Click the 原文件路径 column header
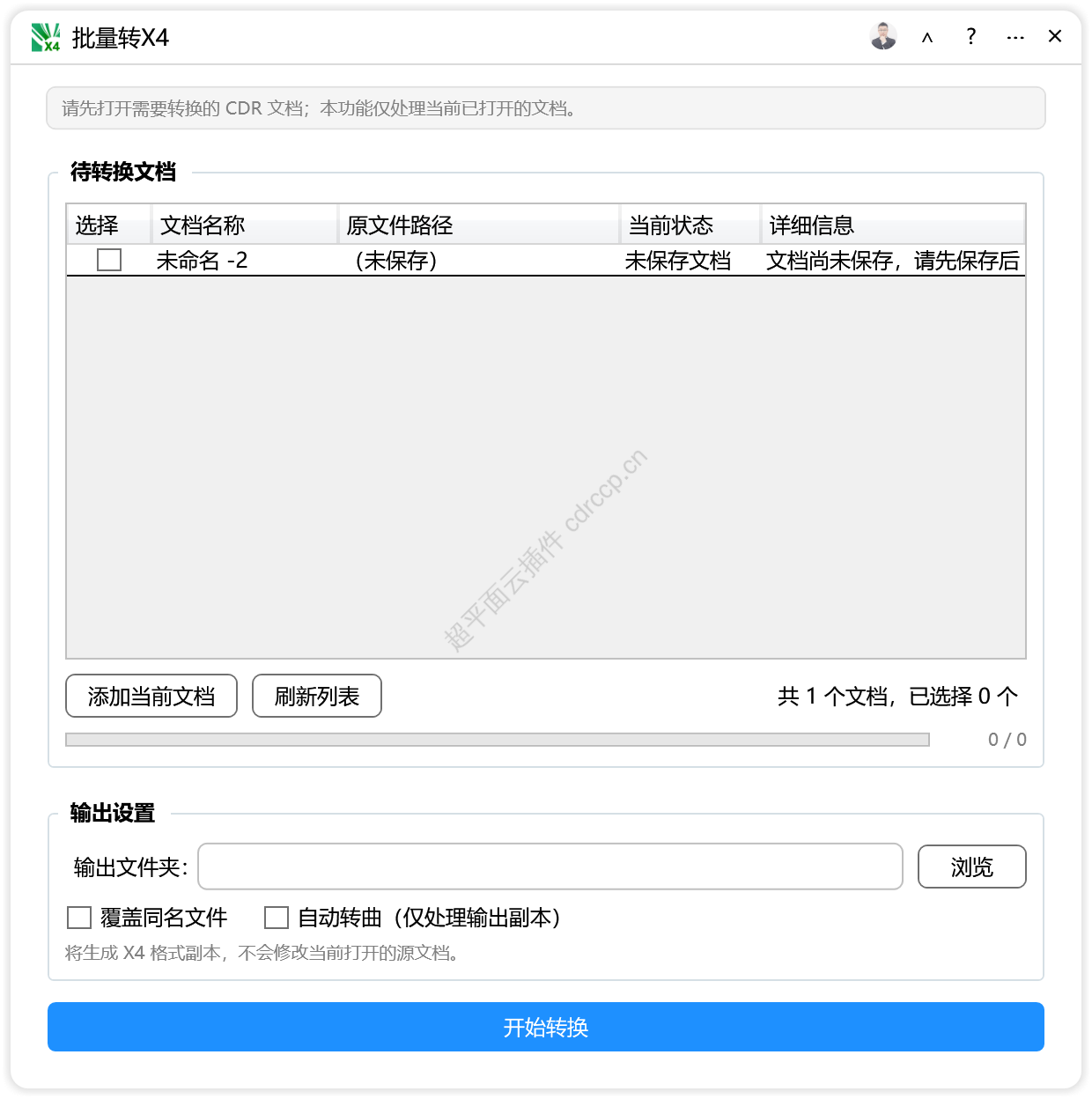1092x1099 pixels. (479, 225)
